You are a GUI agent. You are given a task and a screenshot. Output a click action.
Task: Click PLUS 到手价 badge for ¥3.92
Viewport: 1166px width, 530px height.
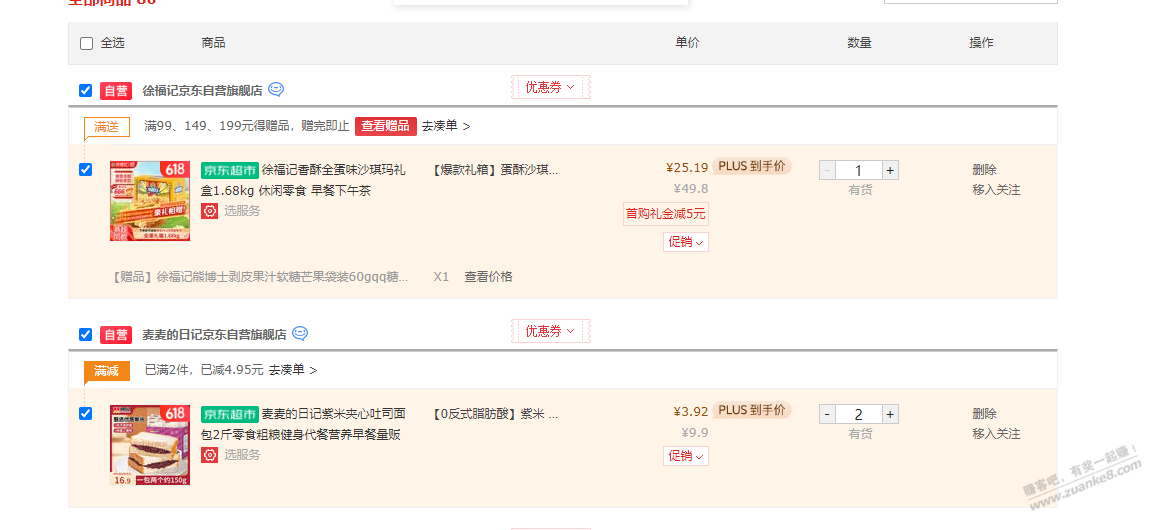click(x=751, y=410)
